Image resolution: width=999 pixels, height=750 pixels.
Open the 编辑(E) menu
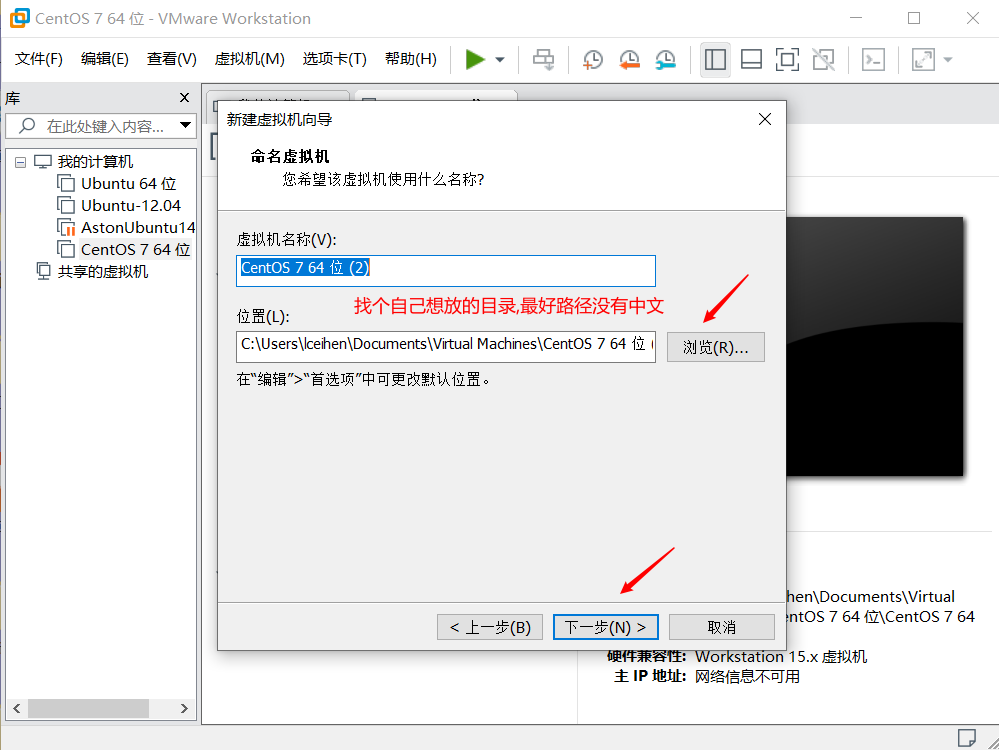coord(105,59)
